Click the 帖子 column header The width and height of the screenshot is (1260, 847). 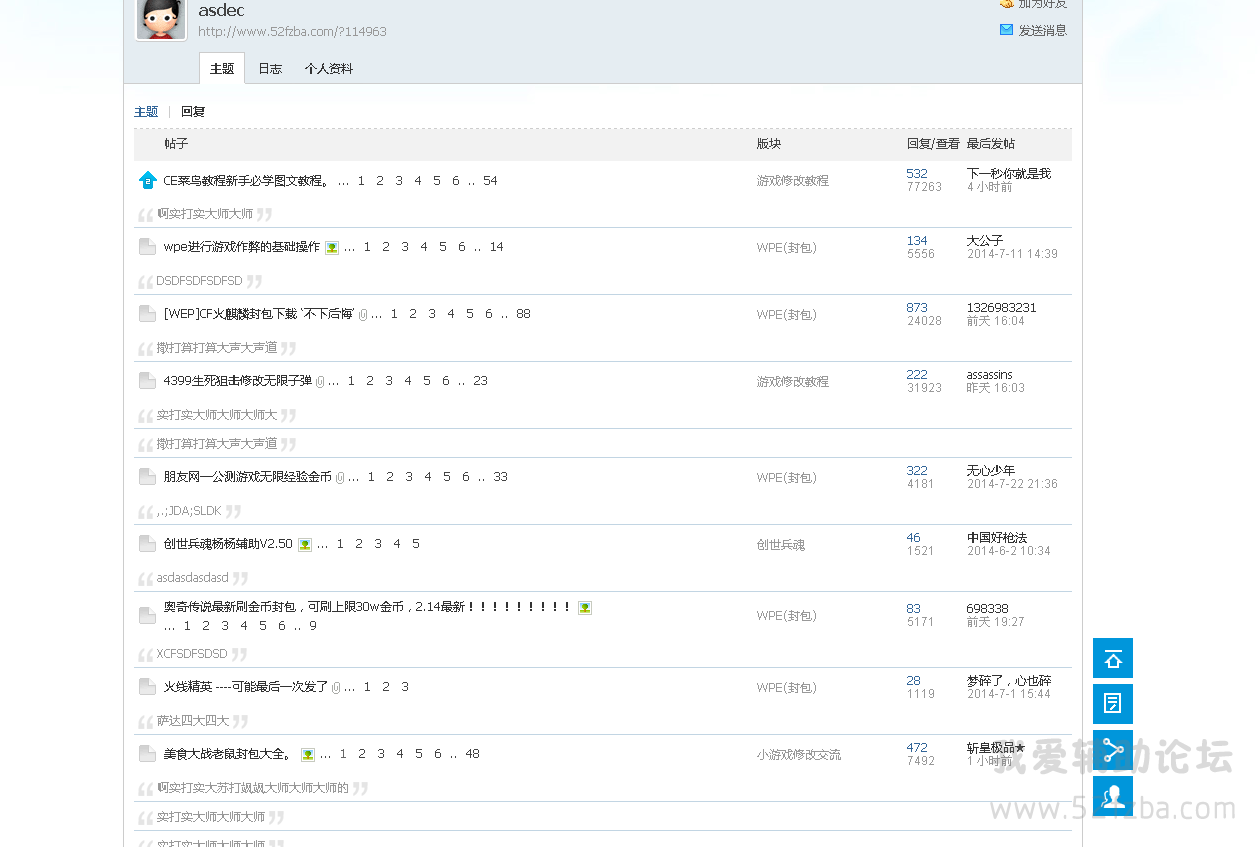point(176,144)
